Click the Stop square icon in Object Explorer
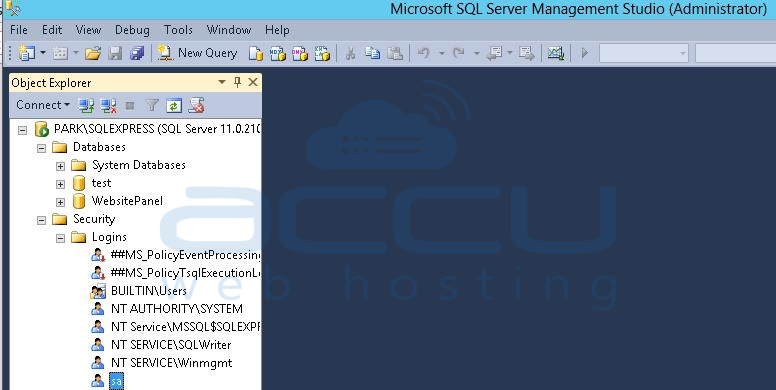This screenshot has height=390, width=776. tap(130, 105)
